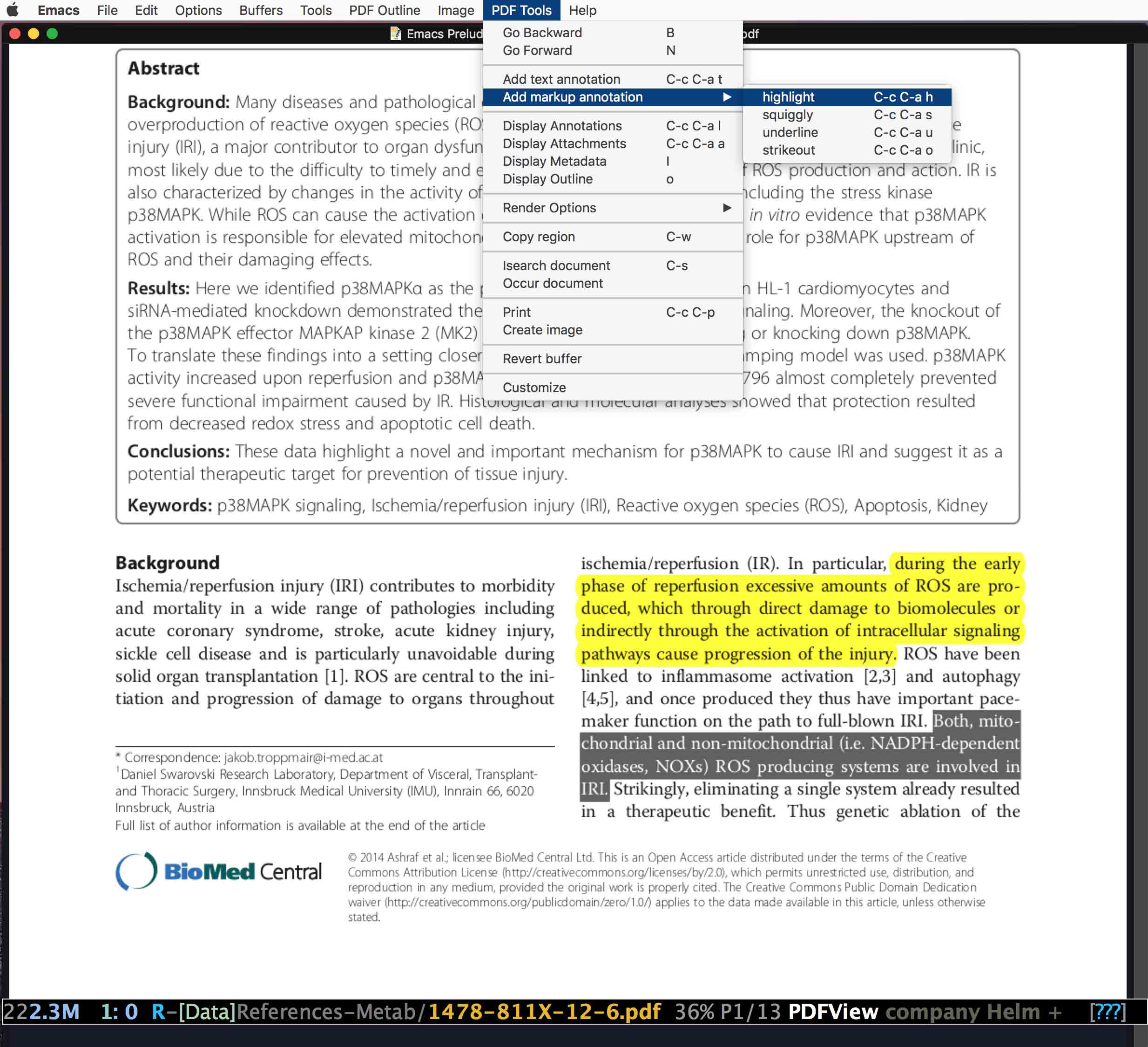Toggle Display Attachments panel view
Screen dimensions: 1148x1047
tap(562, 143)
